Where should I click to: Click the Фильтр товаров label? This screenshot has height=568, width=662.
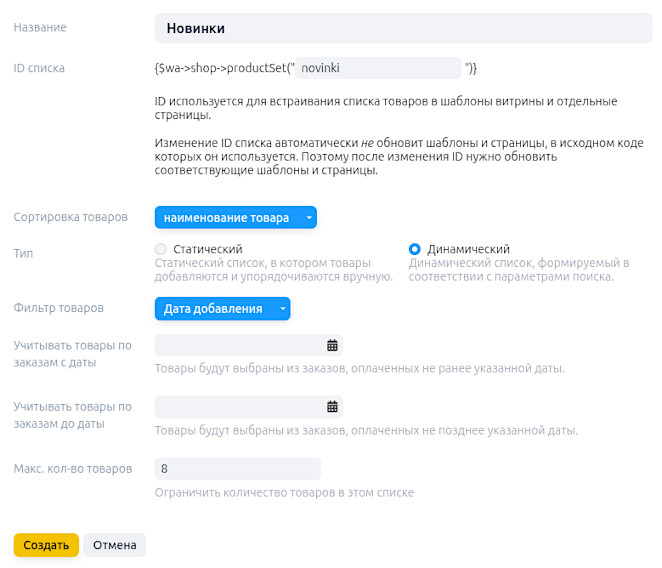(59, 308)
